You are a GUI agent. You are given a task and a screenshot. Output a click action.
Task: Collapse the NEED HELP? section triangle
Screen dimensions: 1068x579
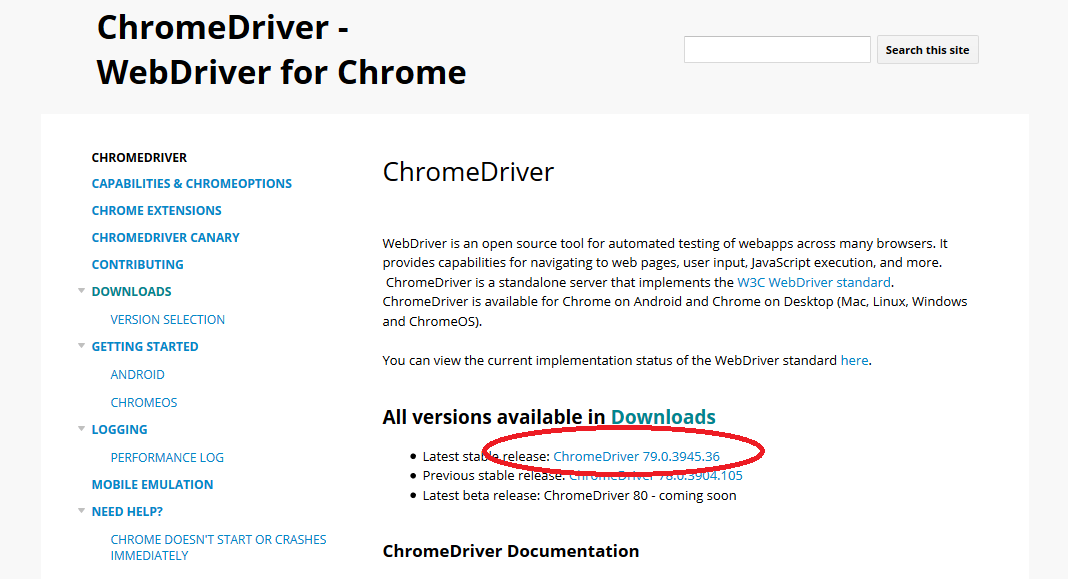[x=81, y=511]
